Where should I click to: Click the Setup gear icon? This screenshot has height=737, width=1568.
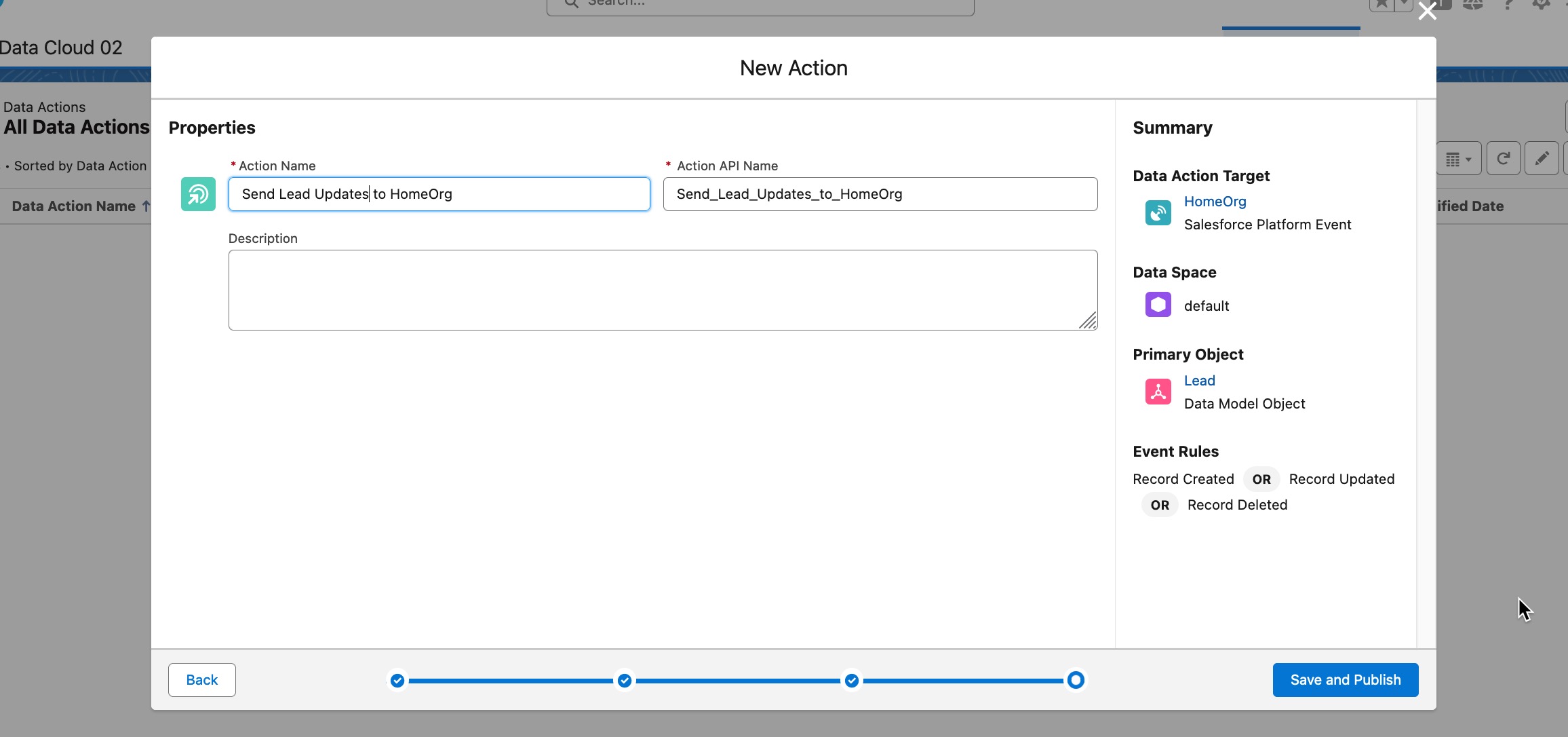pyautogui.click(x=1542, y=5)
